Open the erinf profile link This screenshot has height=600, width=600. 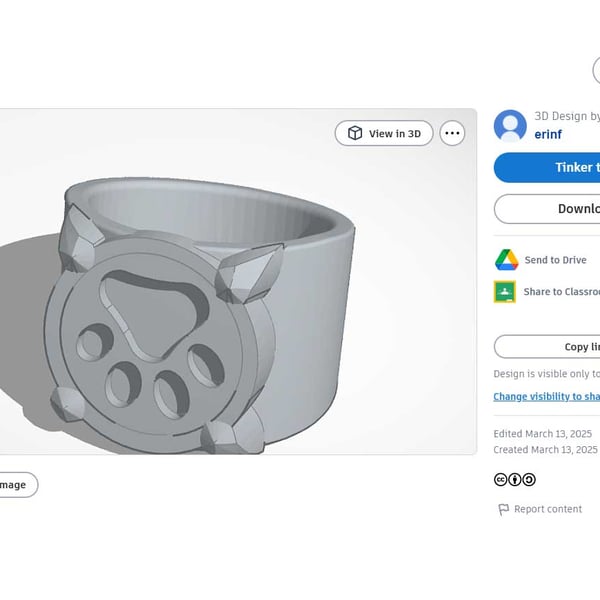tap(548, 133)
